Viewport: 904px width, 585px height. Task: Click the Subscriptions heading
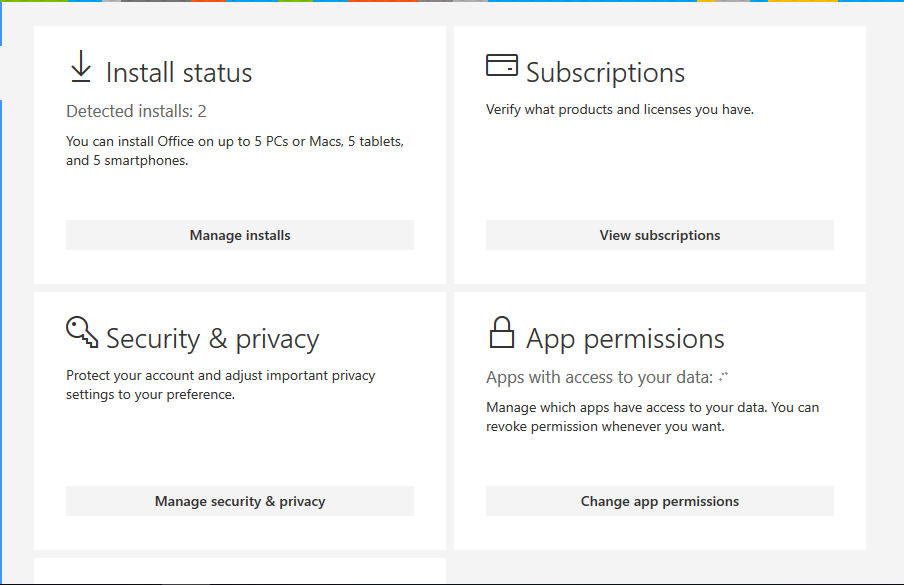tap(605, 73)
